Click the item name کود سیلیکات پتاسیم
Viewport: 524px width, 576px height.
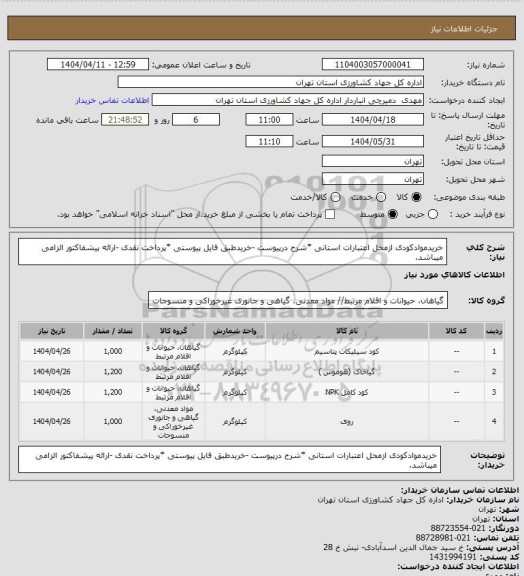(x=346, y=352)
